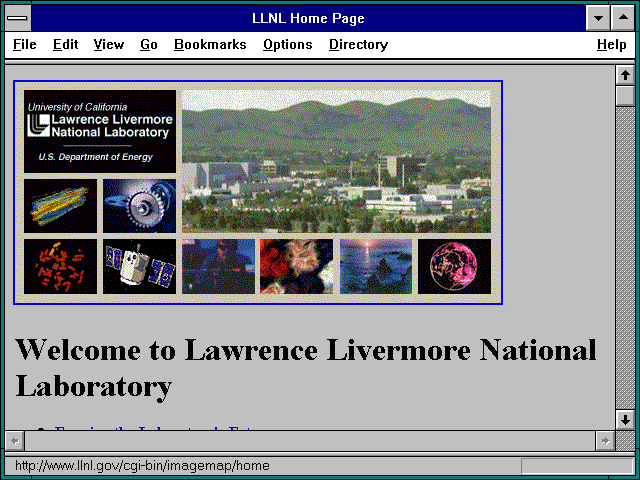
Task: Open the Directory menu
Action: pyautogui.click(x=358, y=44)
